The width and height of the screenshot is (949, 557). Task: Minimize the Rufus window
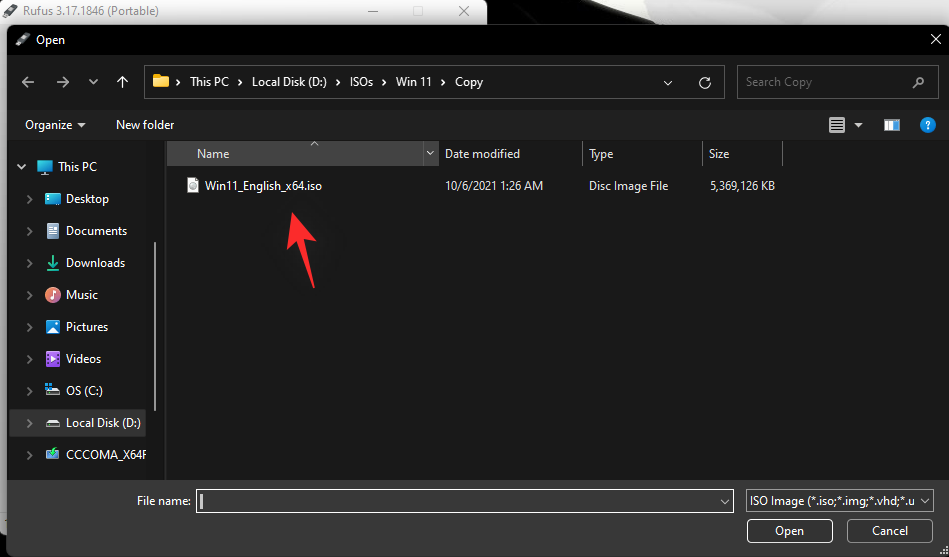click(x=373, y=11)
